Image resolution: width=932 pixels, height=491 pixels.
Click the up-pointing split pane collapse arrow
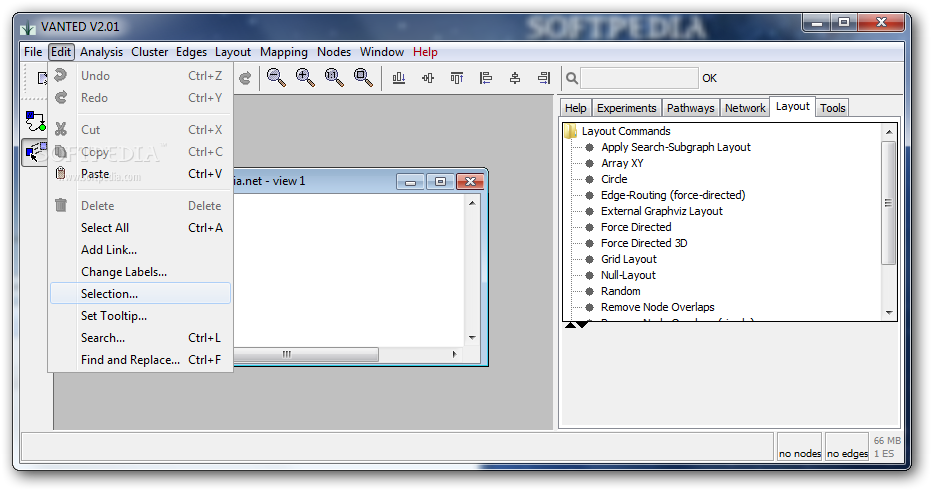tap(570, 325)
